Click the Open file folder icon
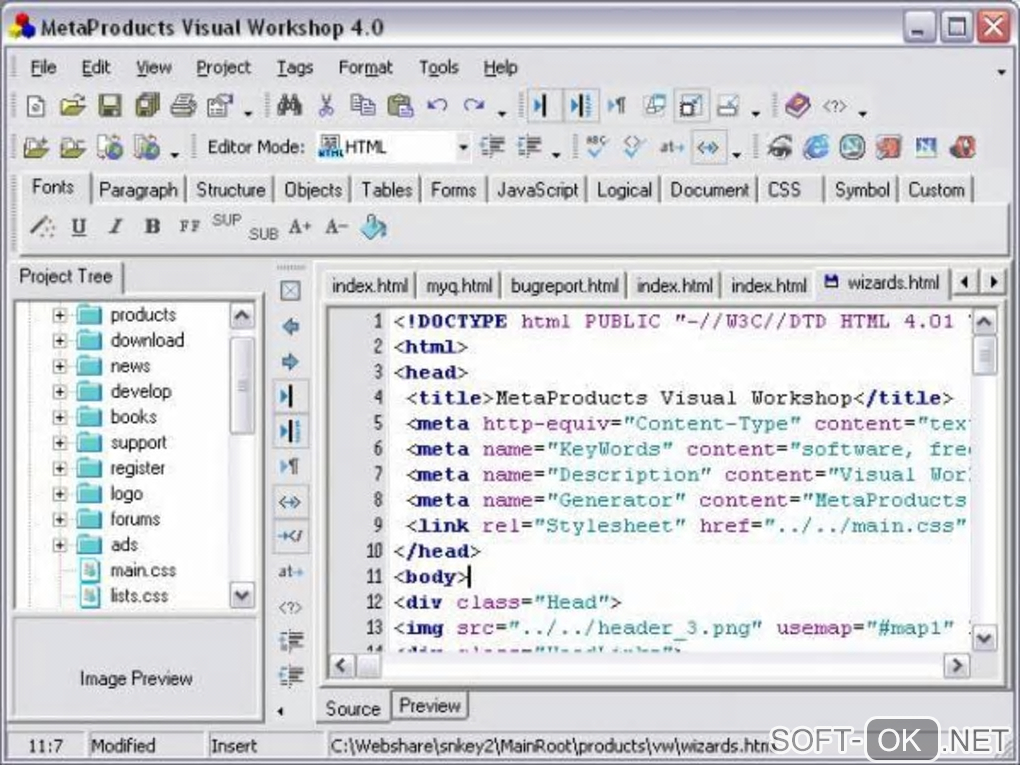 click(73, 105)
